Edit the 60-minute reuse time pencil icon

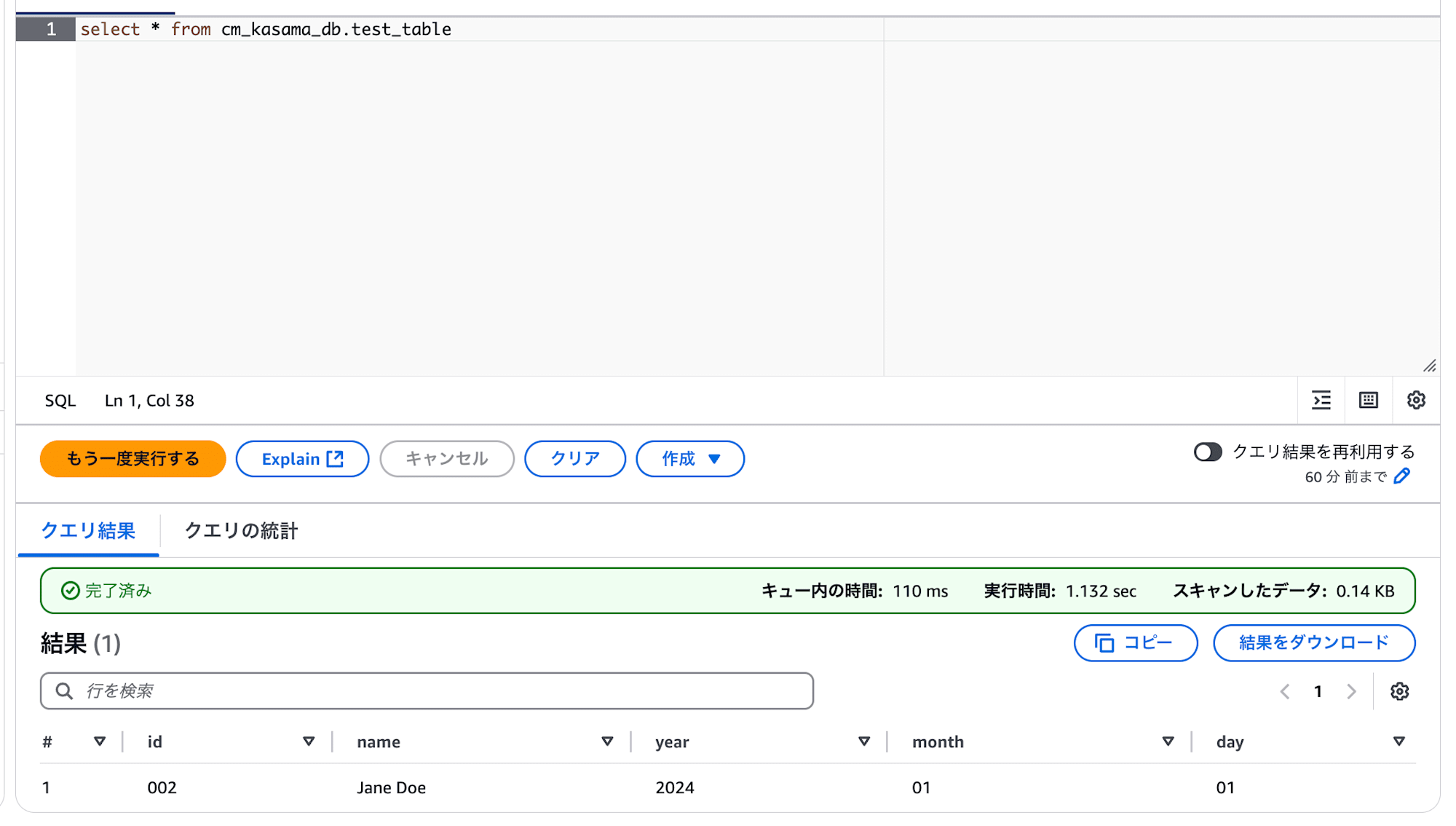tap(1402, 476)
